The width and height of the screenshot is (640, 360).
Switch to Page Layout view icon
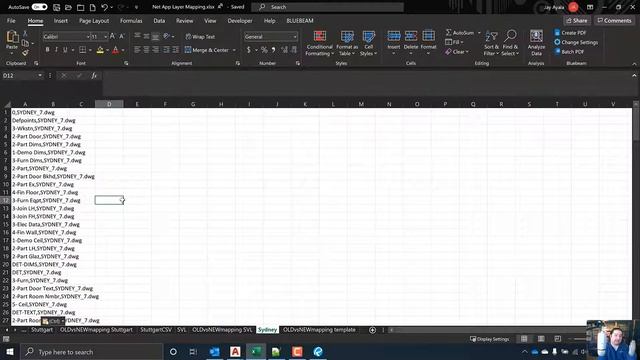coord(541,339)
